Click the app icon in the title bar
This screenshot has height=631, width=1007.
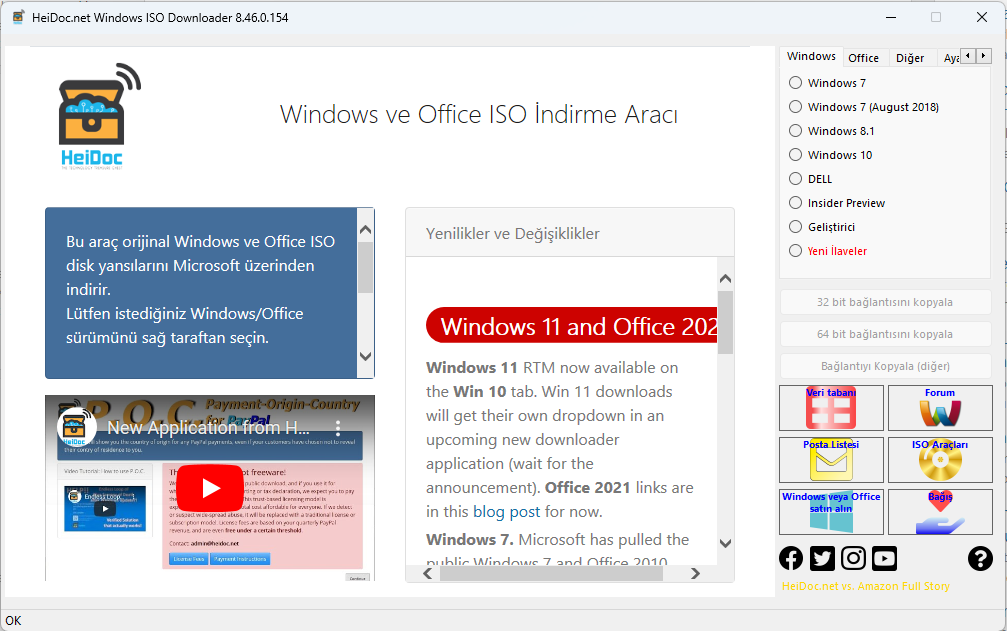click(x=19, y=17)
